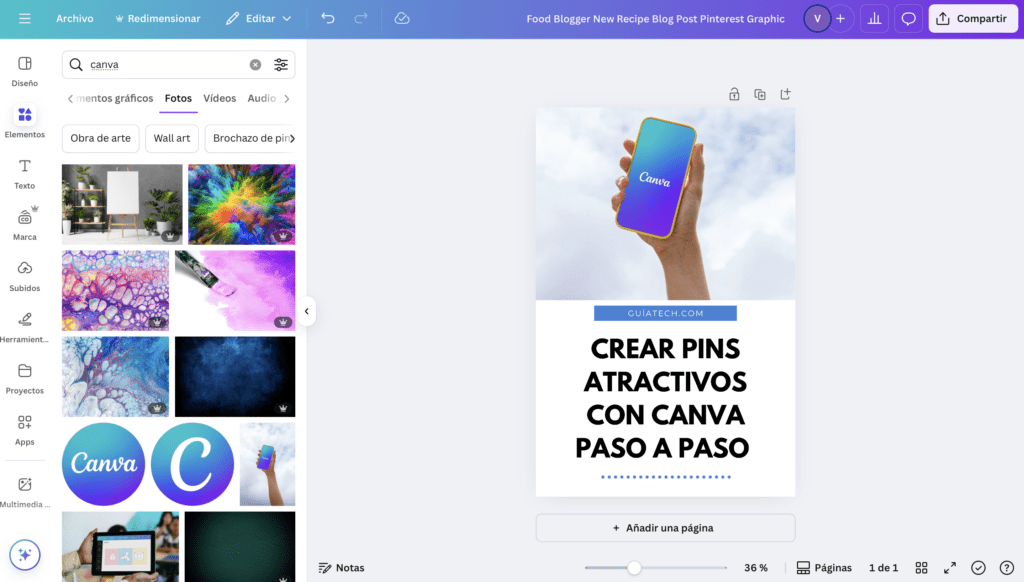Viewport: 1024px width, 582px height.
Task: Check cloud save status icon
Action: tap(402, 18)
